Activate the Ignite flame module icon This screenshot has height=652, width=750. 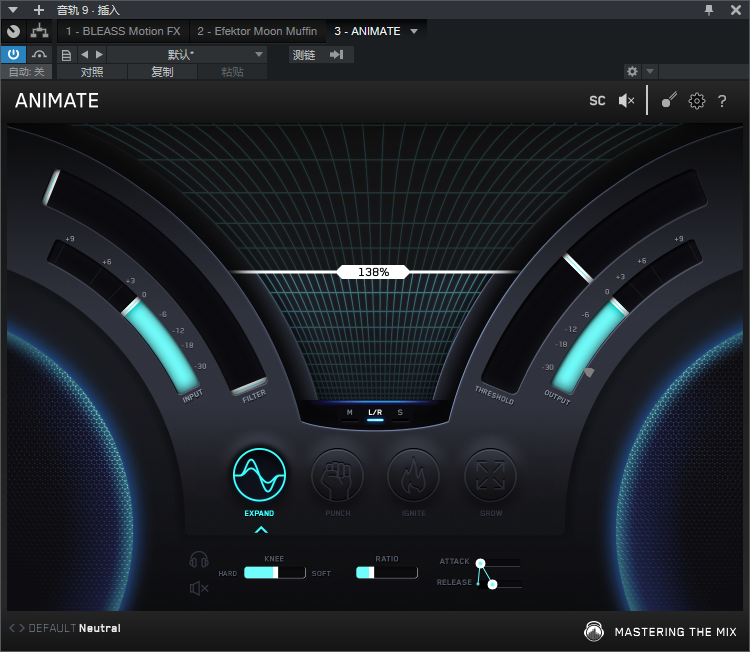[413, 474]
